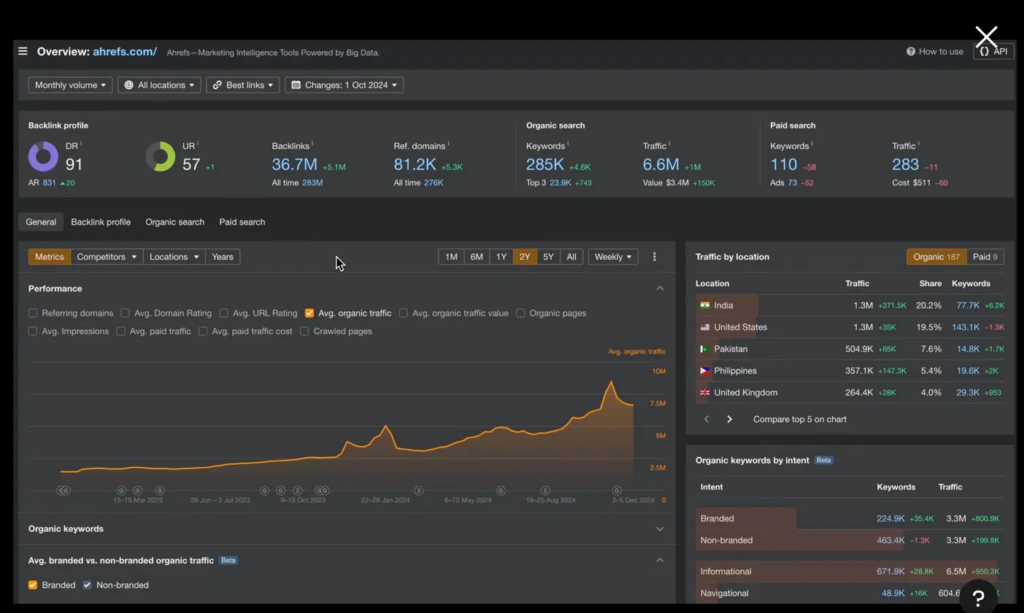This screenshot has width=1024, height=613.
Task: Click Compare top 5 on chart
Action: click(x=799, y=419)
